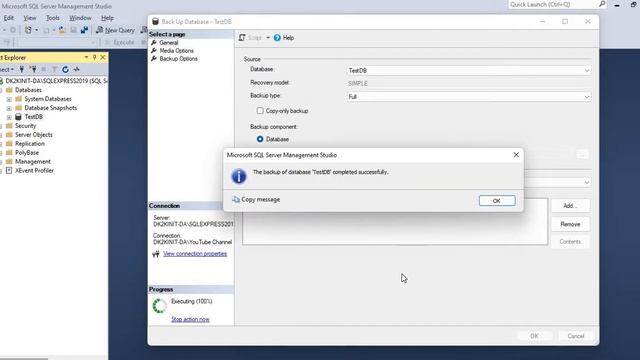Enable the Copy-only backup checkbox
The height and width of the screenshot is (360, 640).
point(260,111)
